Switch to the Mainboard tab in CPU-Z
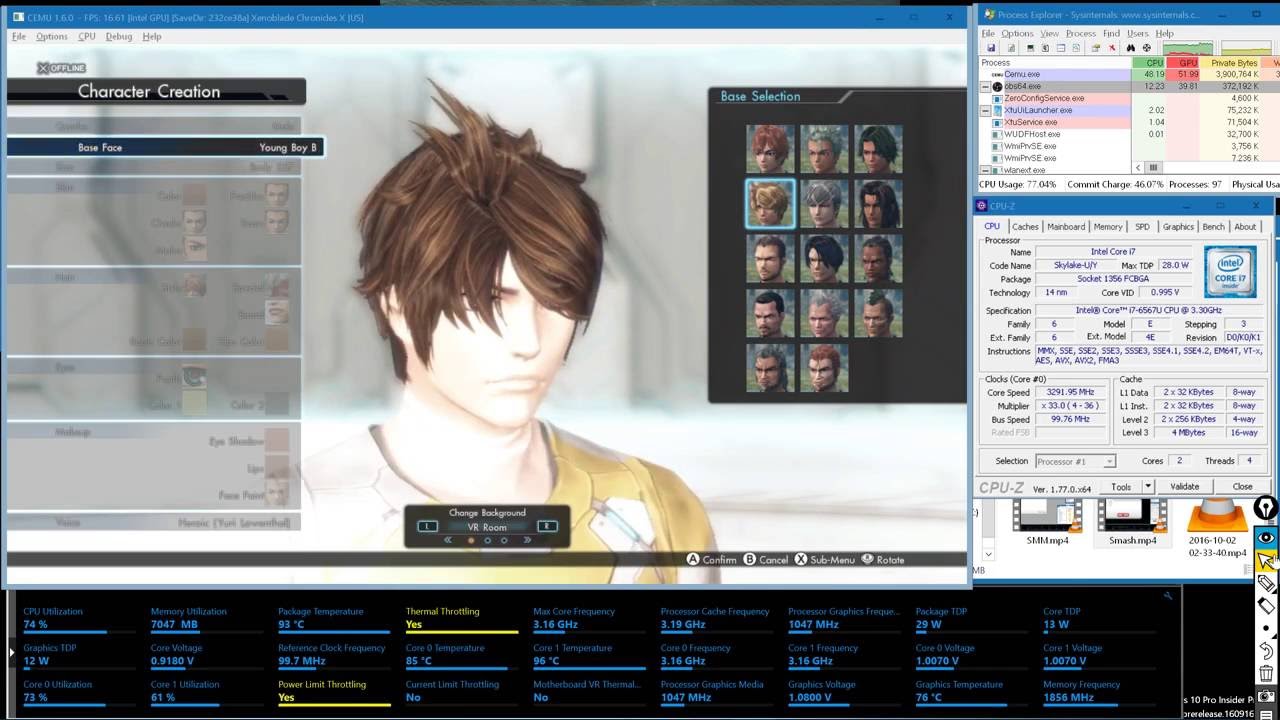1280x720 pixels. tap(1066, 227)
